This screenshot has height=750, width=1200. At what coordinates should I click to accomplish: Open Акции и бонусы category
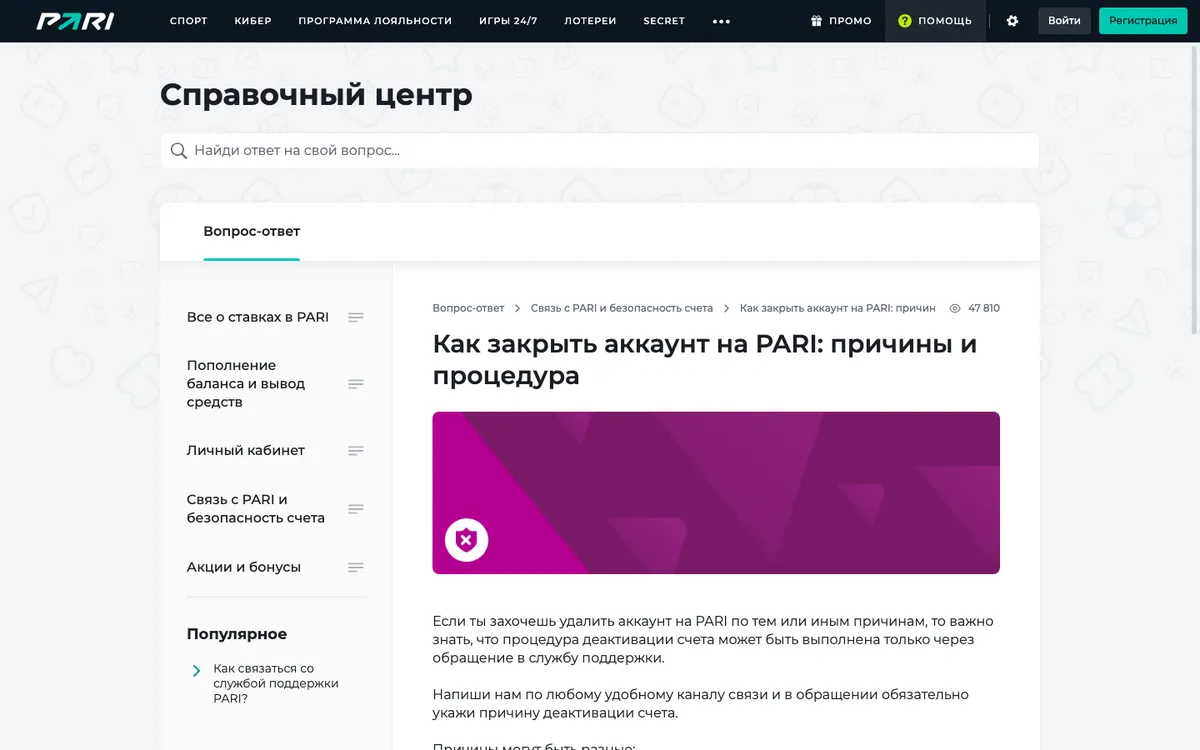(244, 567)
